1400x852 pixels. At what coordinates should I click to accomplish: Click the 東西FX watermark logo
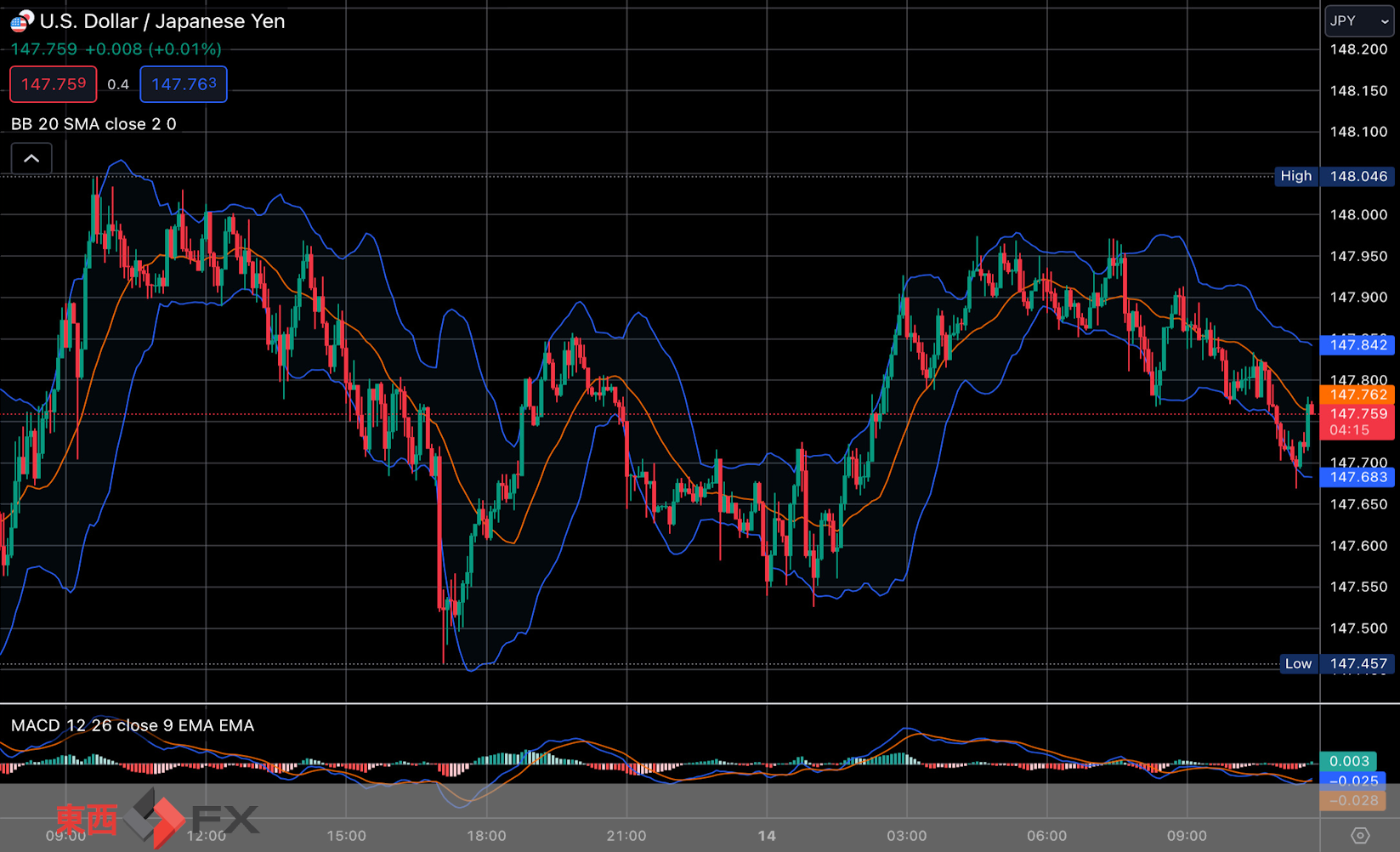pyautogui.click(x=157, y=820)
